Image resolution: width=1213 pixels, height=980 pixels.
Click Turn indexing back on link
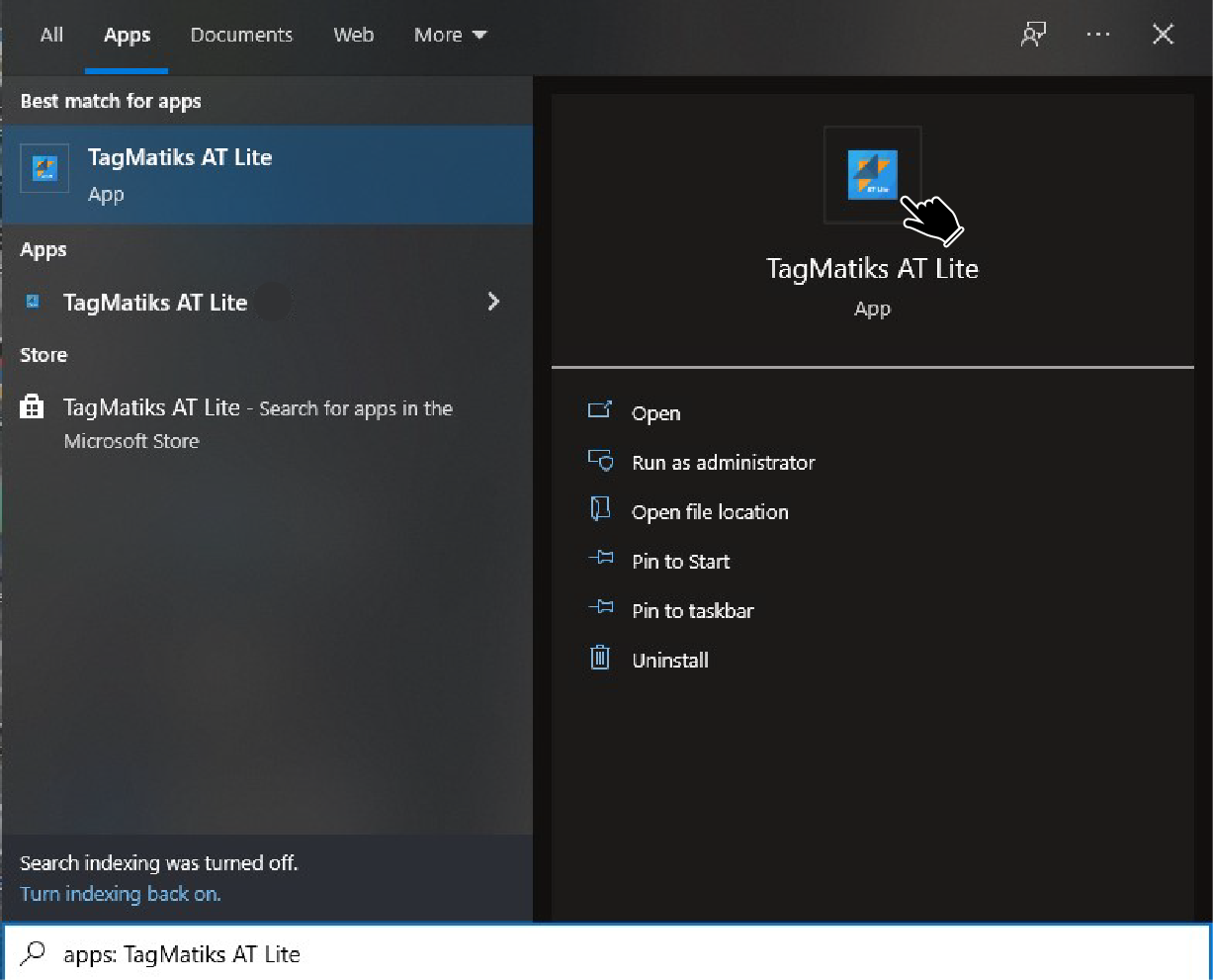coord(121,894)
